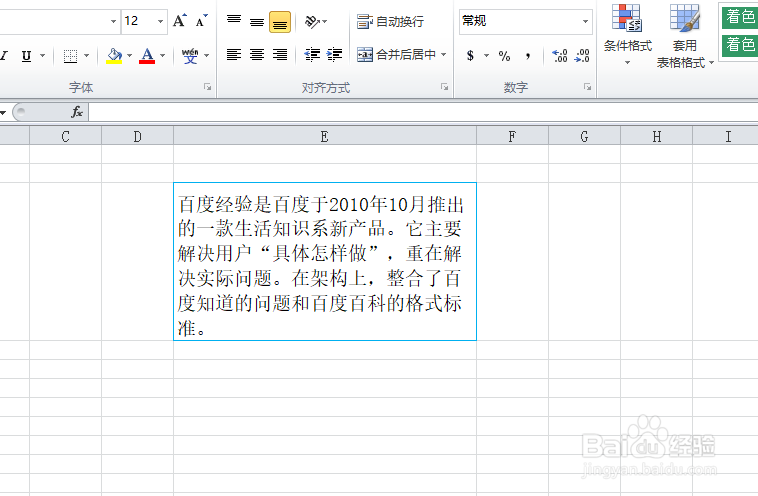The image size is (758, 496).
Task: Open fill color dropdown arrow
Action: 129,56
